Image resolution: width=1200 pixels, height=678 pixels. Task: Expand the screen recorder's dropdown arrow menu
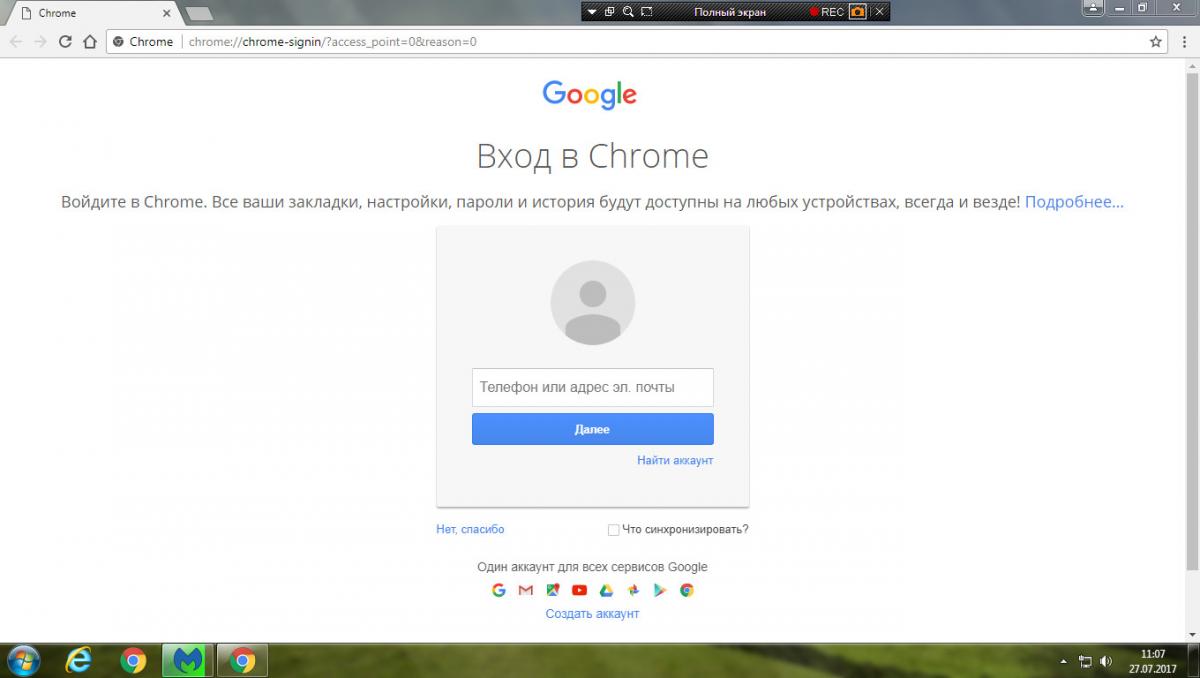pyautogui.click(x=592, y=12)
